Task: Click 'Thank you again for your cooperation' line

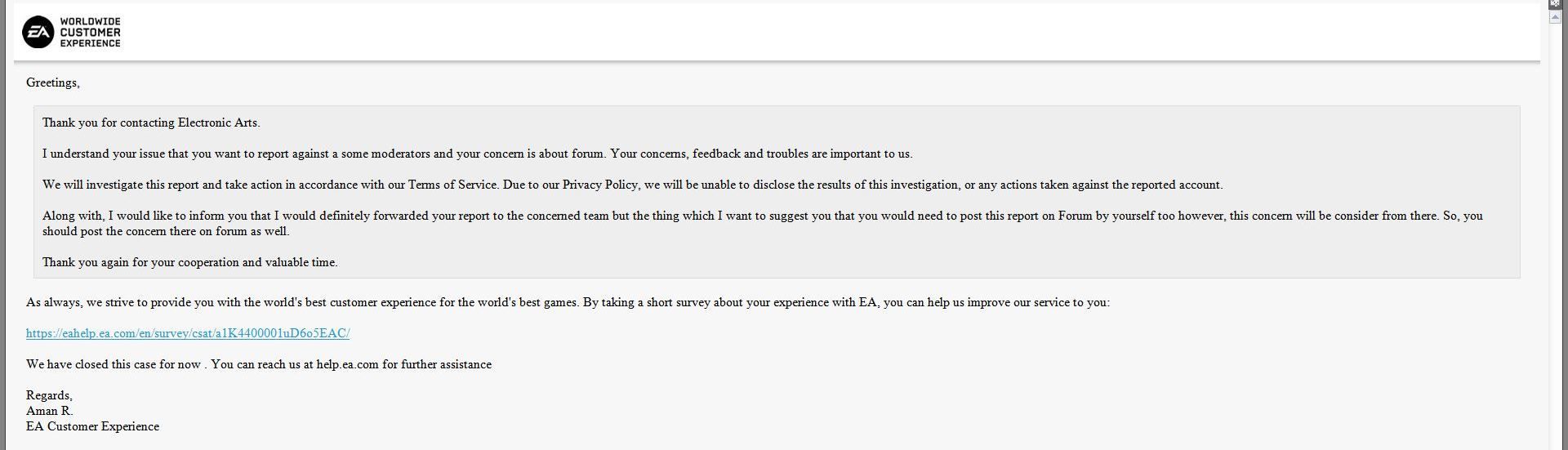Action: click(x=189, y=262)
